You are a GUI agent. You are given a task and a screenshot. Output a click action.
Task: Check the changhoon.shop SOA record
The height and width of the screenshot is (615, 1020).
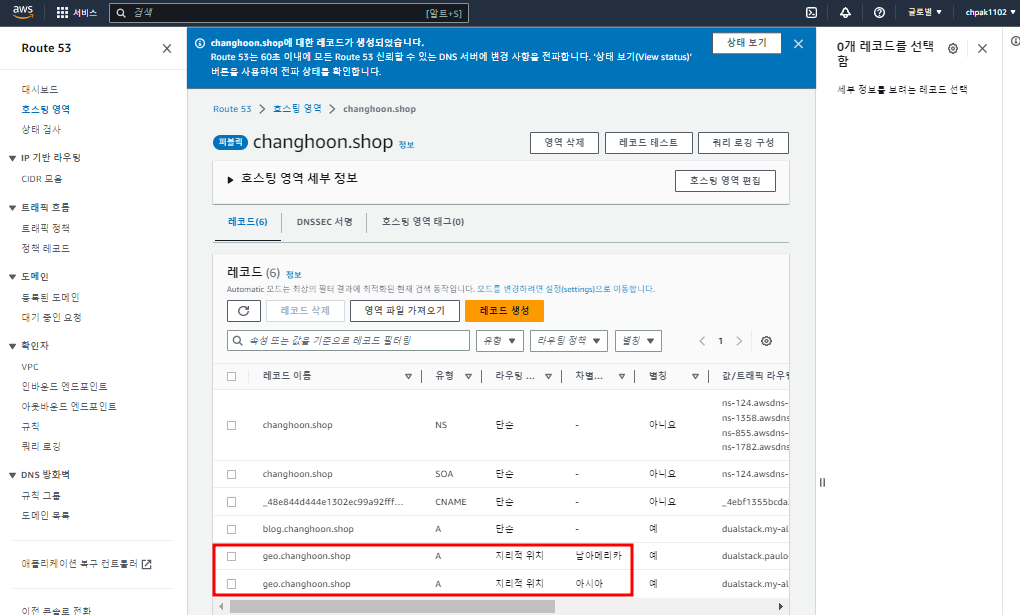(x=232, y=474)
